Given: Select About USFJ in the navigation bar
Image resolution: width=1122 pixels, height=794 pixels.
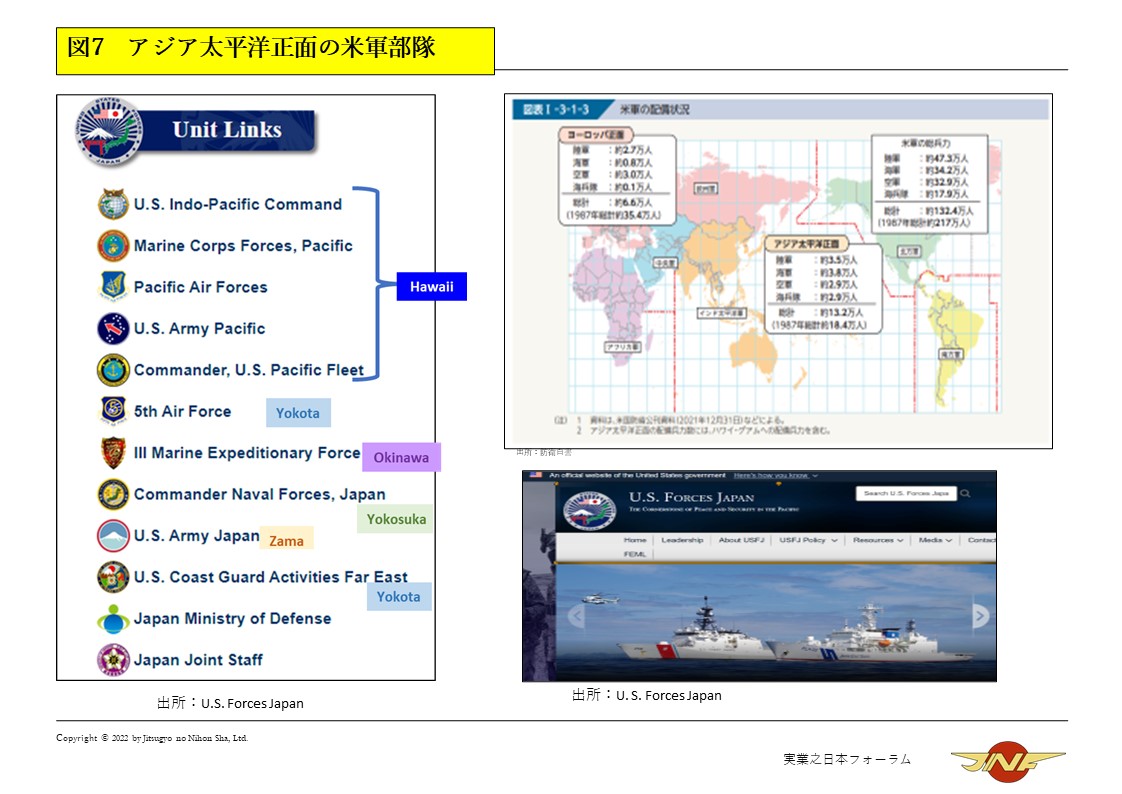Looking at the screenshot, I should 741,540.
